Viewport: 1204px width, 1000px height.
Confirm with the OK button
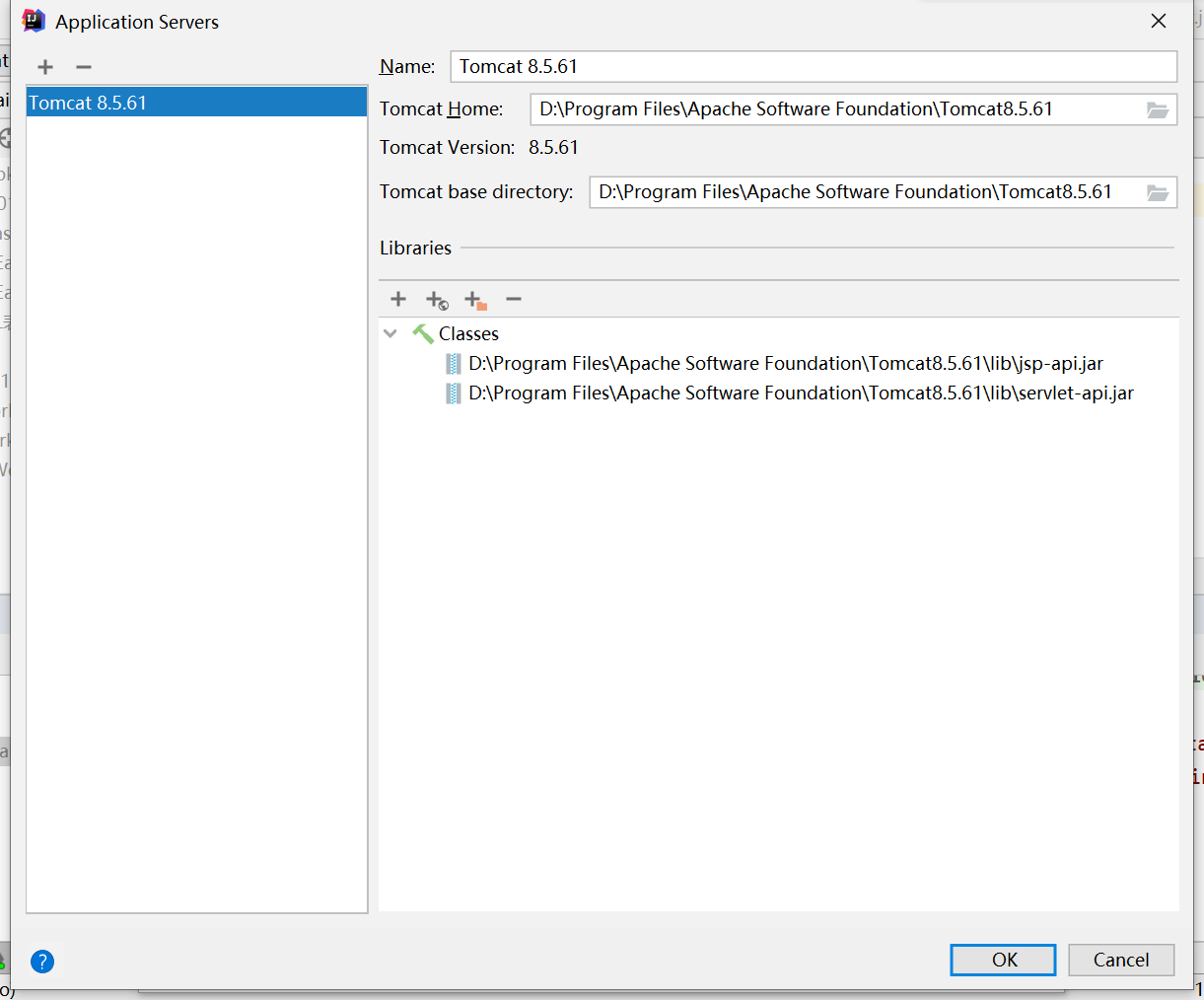(x=1004, y=960)
